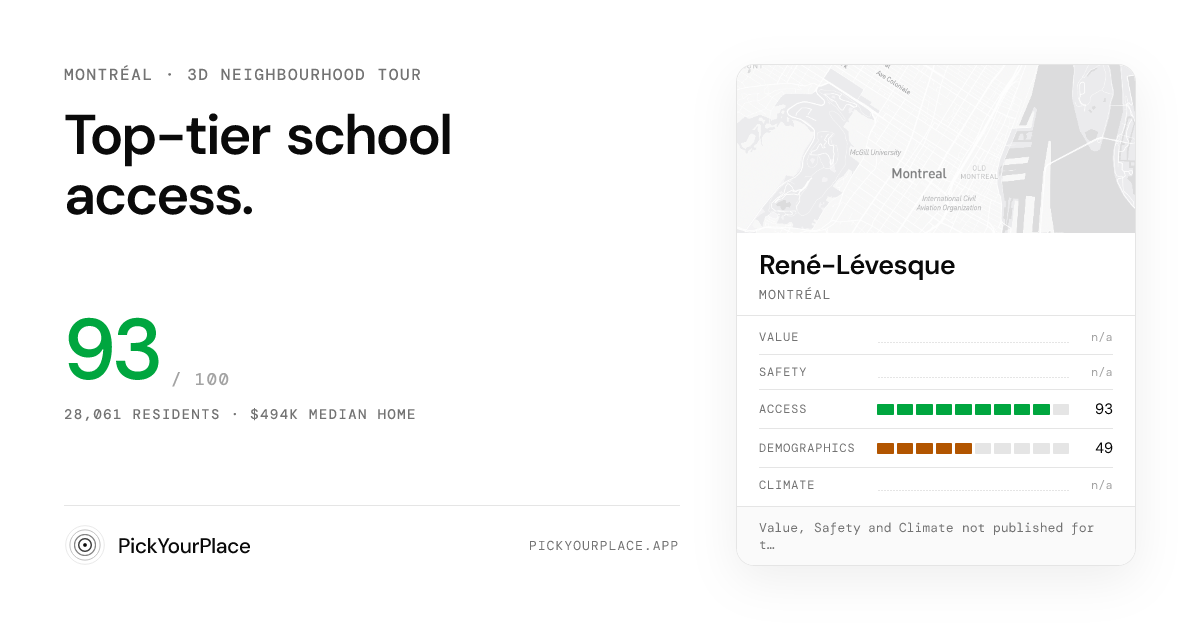1200x630 pixels.
Task: Click the green Access score bar
Action: click(973, 409)
